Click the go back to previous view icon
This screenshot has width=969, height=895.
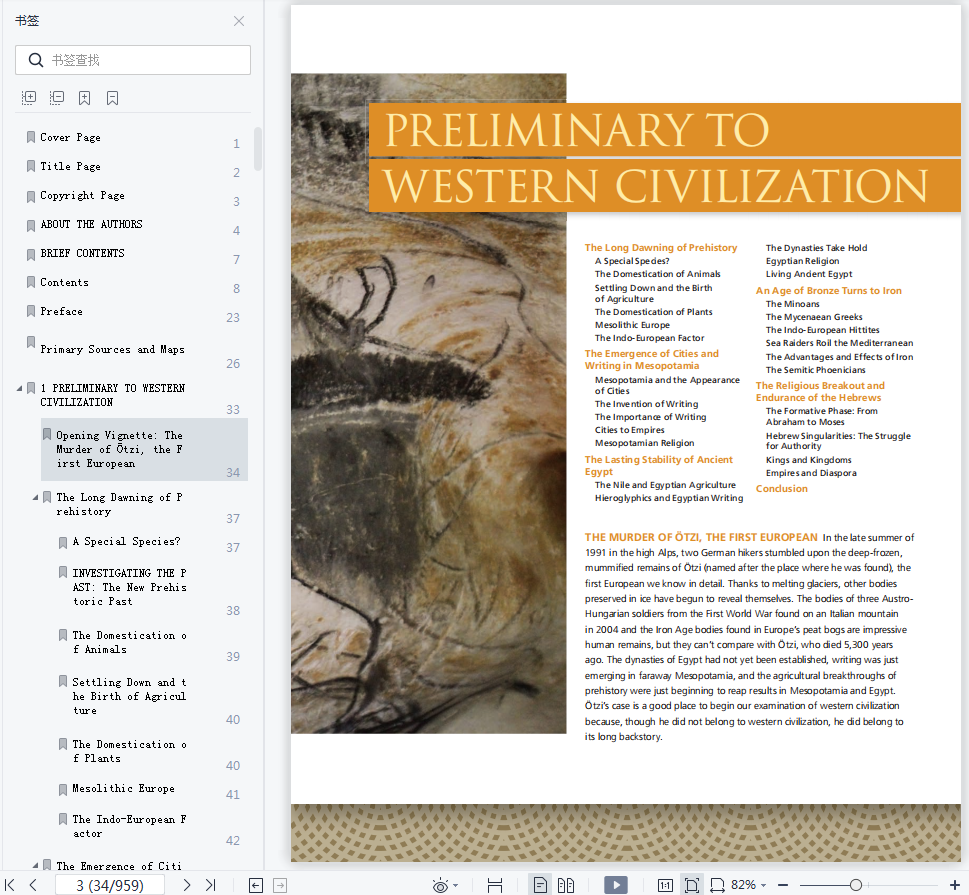(x=256, y=885)
